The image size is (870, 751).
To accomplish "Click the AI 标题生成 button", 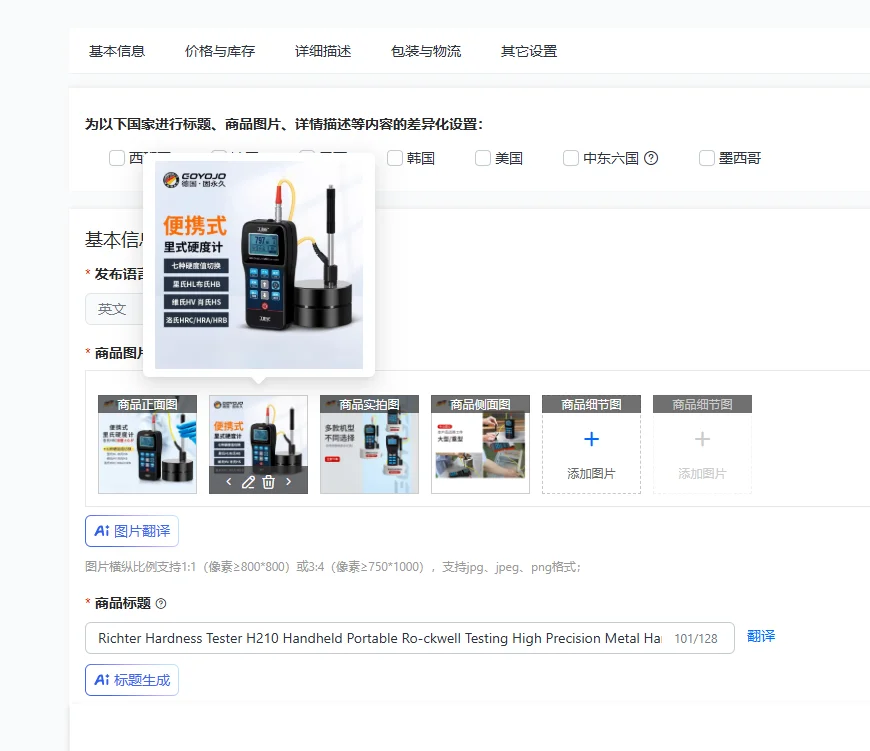I will [132, 680].
